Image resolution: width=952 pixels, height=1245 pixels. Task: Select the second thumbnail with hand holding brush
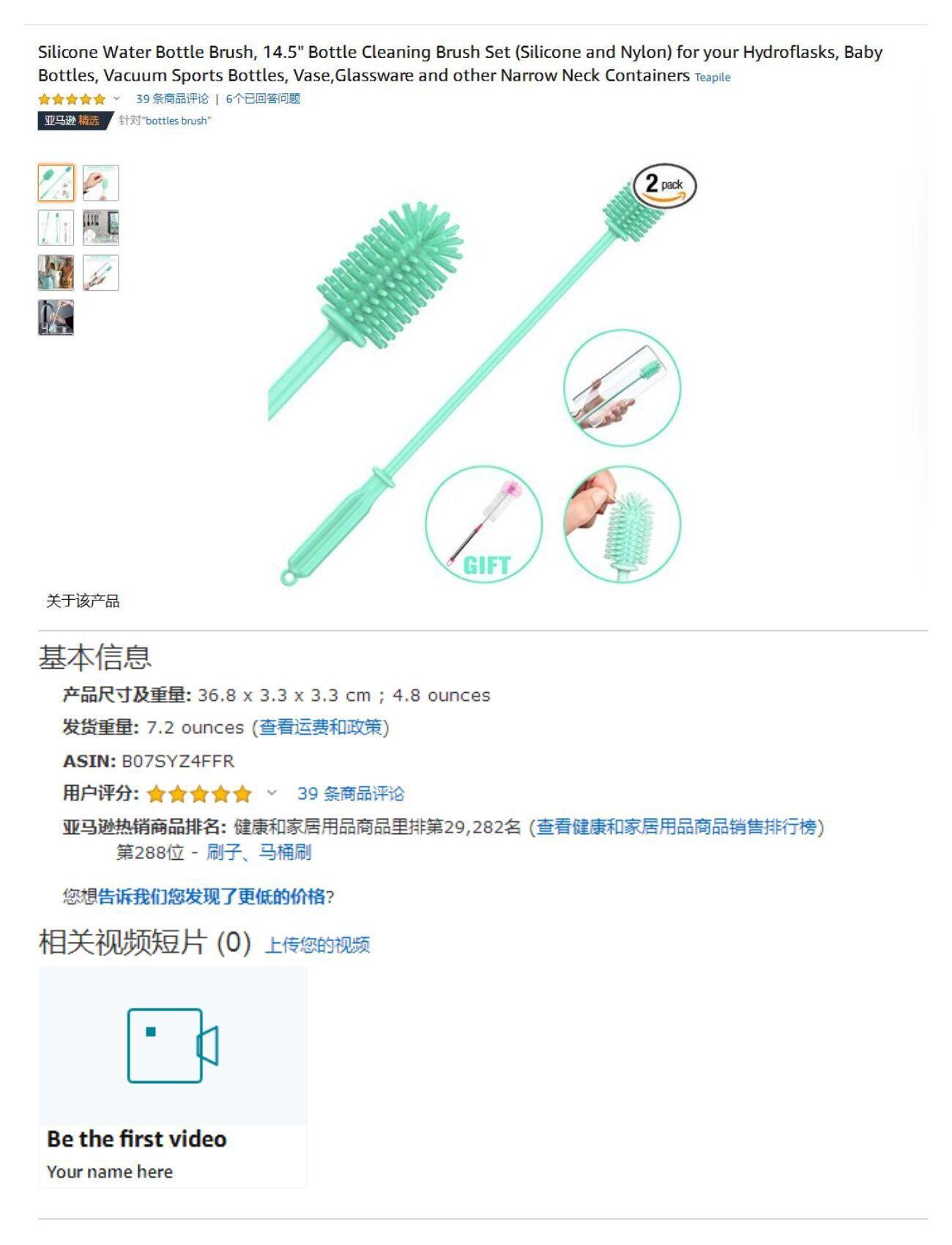[x=100, y=183]
